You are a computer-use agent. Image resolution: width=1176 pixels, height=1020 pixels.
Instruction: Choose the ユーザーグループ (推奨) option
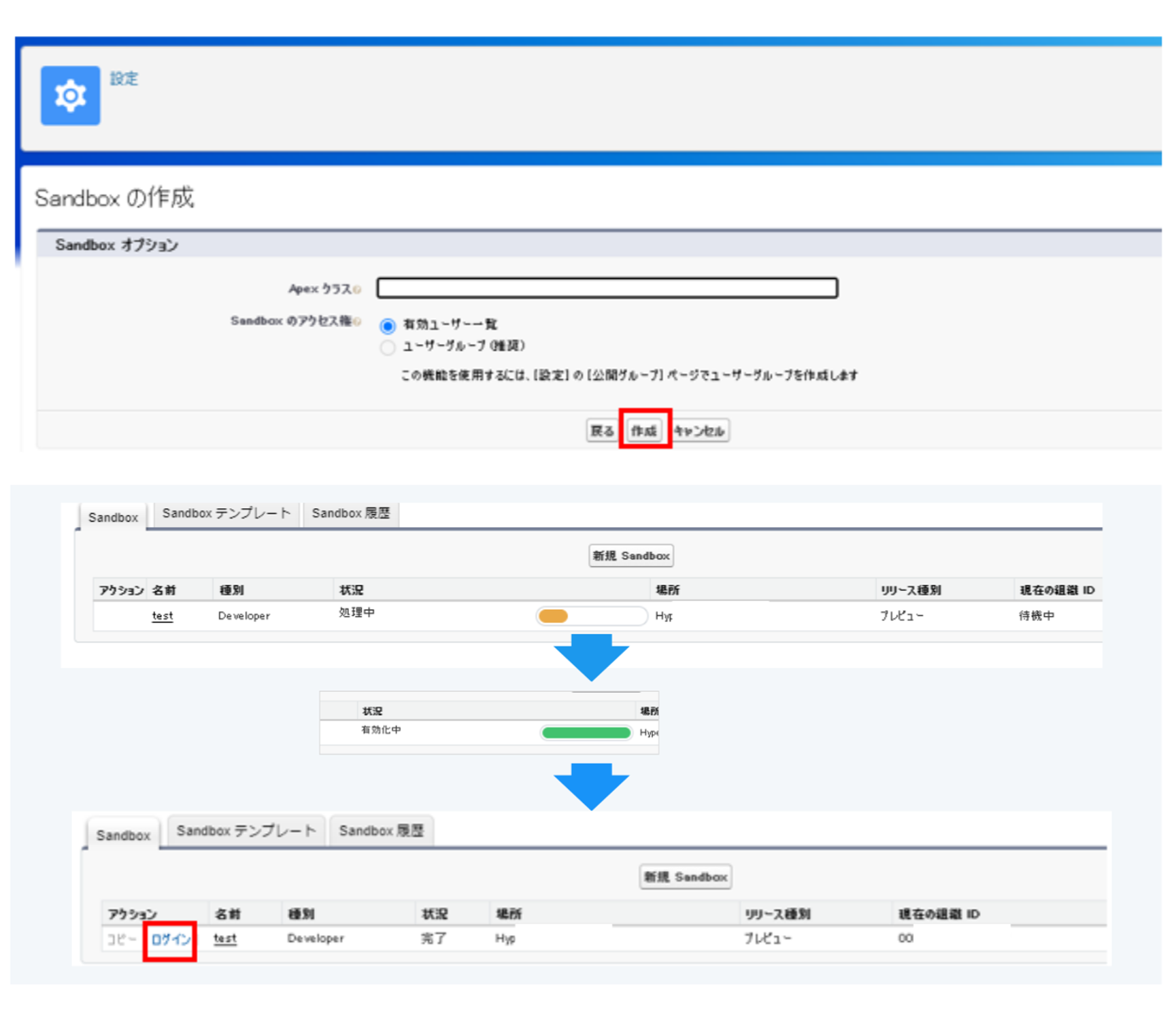tap(388, 347)
